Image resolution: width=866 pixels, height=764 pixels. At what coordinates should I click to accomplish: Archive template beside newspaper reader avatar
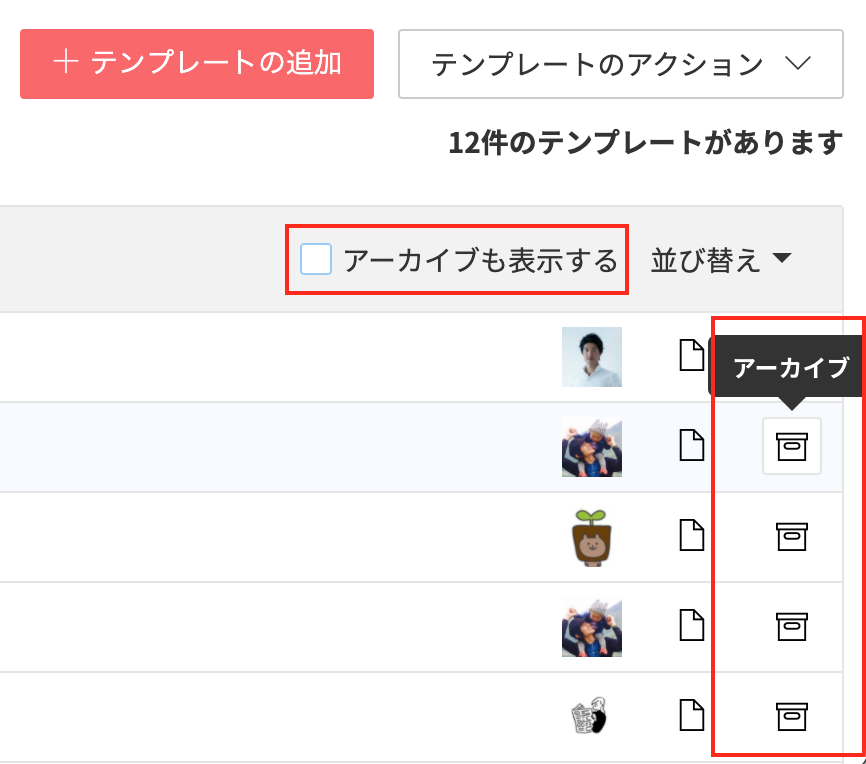[x=791, y=716]
